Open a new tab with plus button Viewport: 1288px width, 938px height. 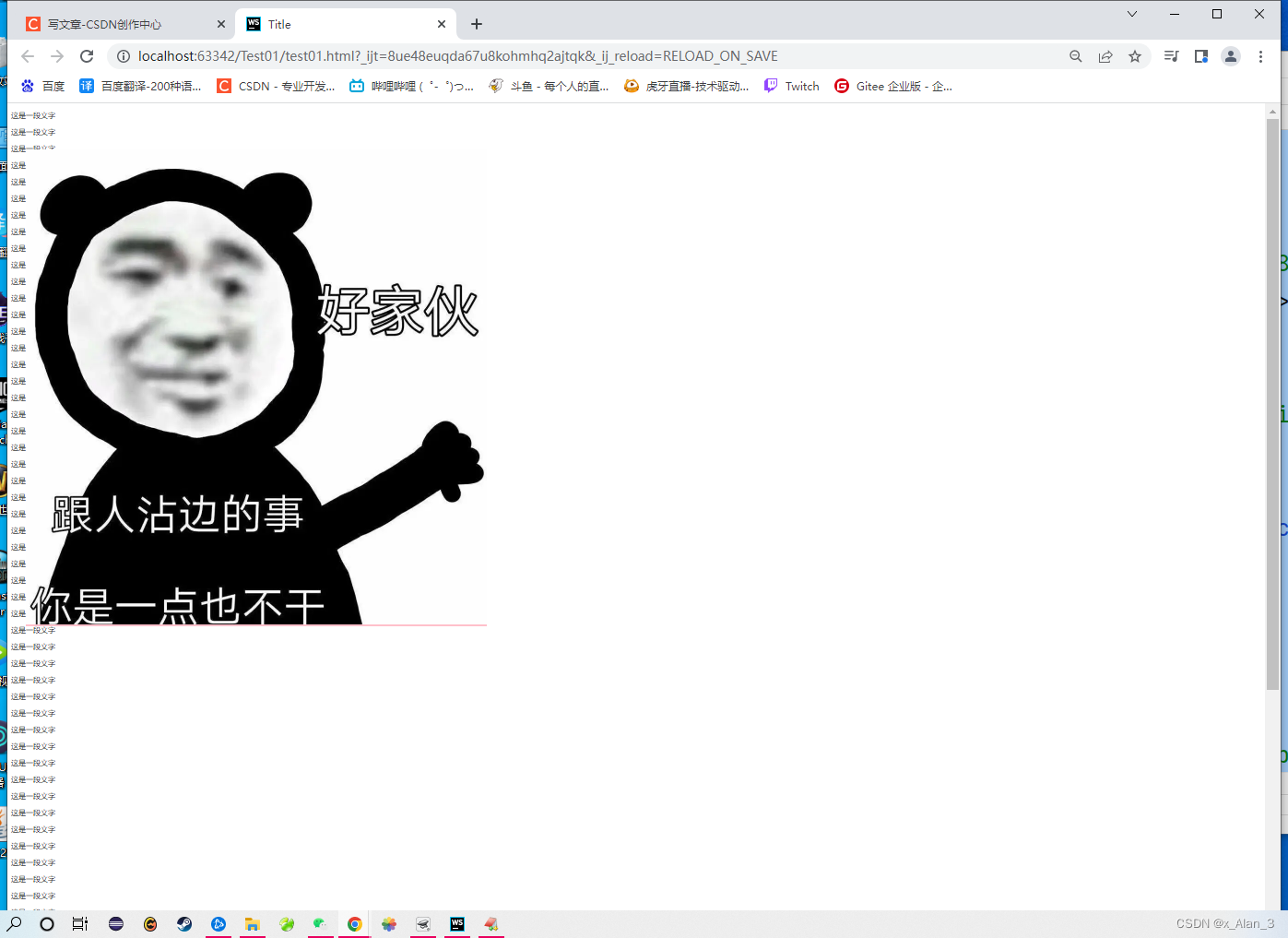(477, 24)
